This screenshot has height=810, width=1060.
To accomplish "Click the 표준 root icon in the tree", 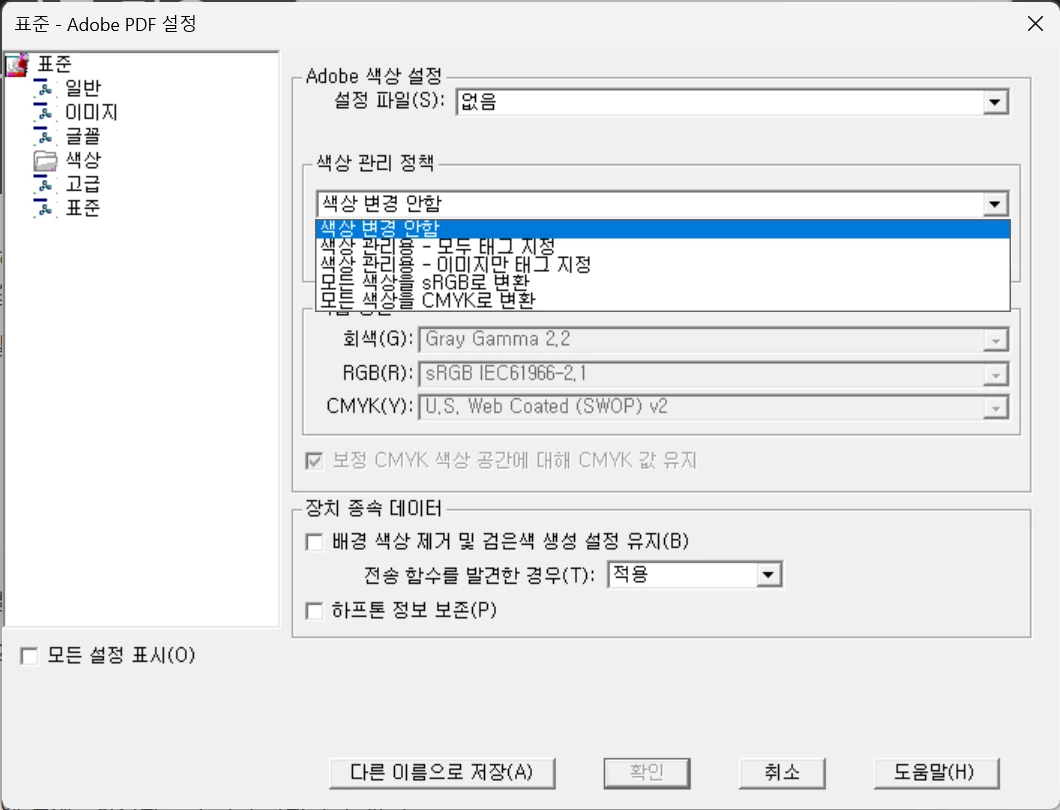I will (x=17, y=65).
